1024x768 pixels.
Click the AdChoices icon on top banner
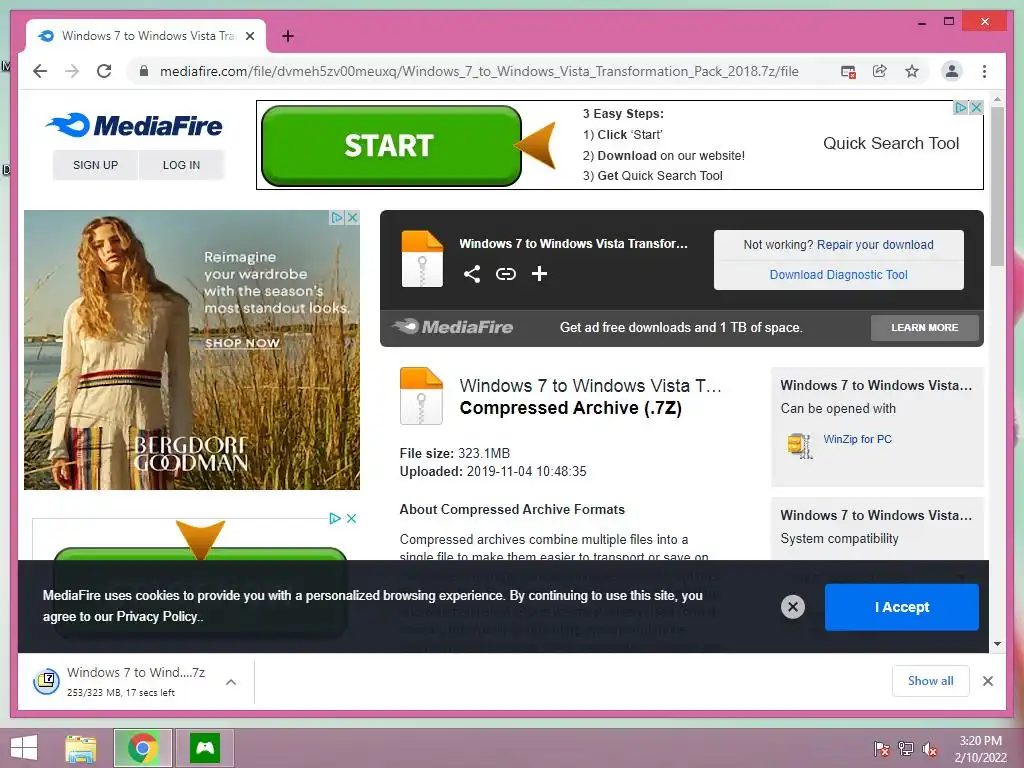tap(961, 107)
